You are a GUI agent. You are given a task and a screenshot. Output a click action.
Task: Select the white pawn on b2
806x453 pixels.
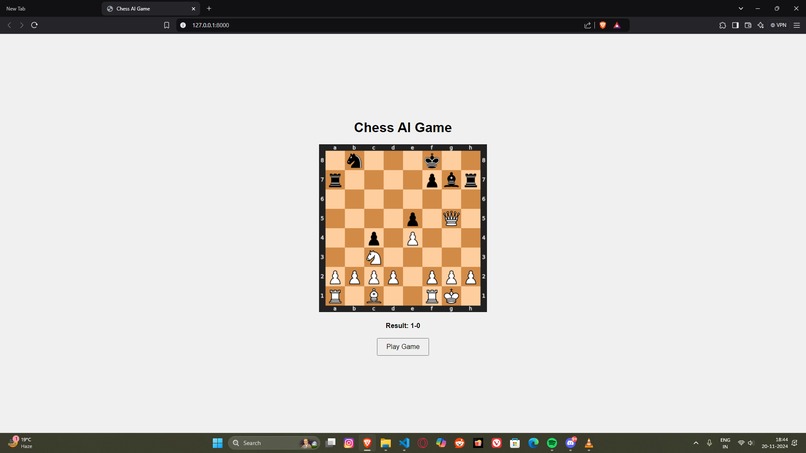354,277
